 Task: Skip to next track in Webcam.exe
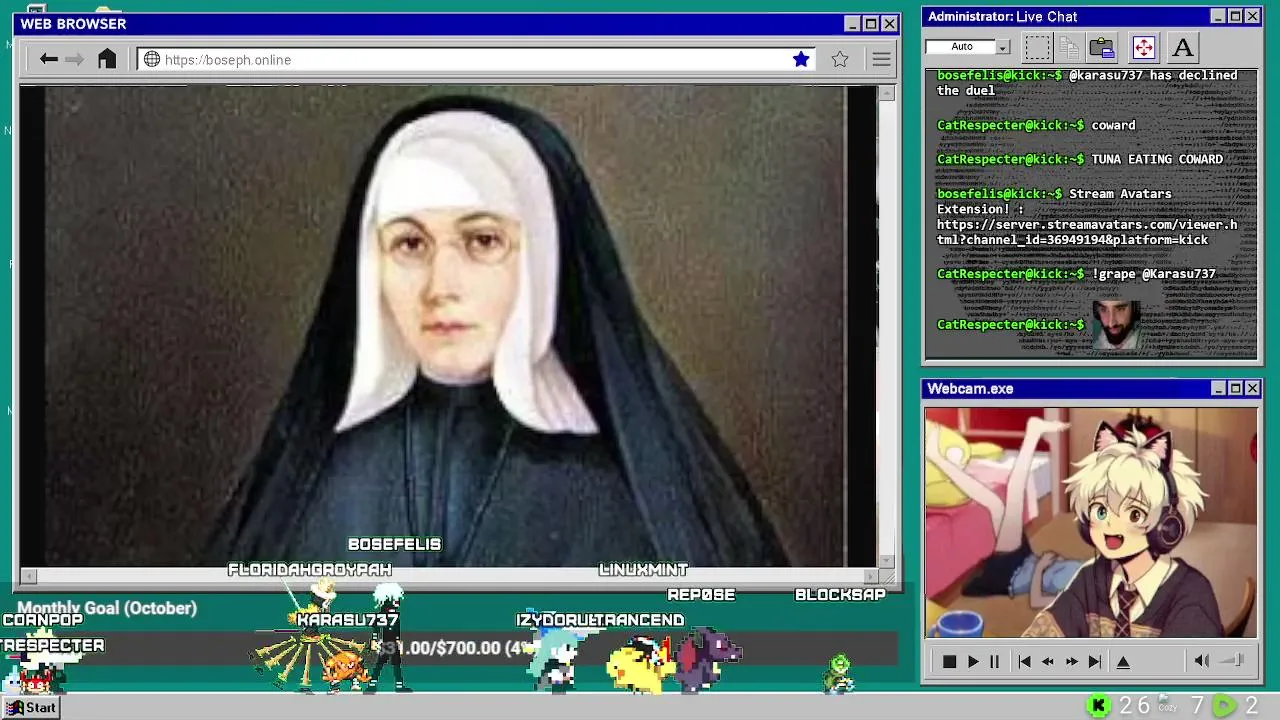(x=1095, y=661)
